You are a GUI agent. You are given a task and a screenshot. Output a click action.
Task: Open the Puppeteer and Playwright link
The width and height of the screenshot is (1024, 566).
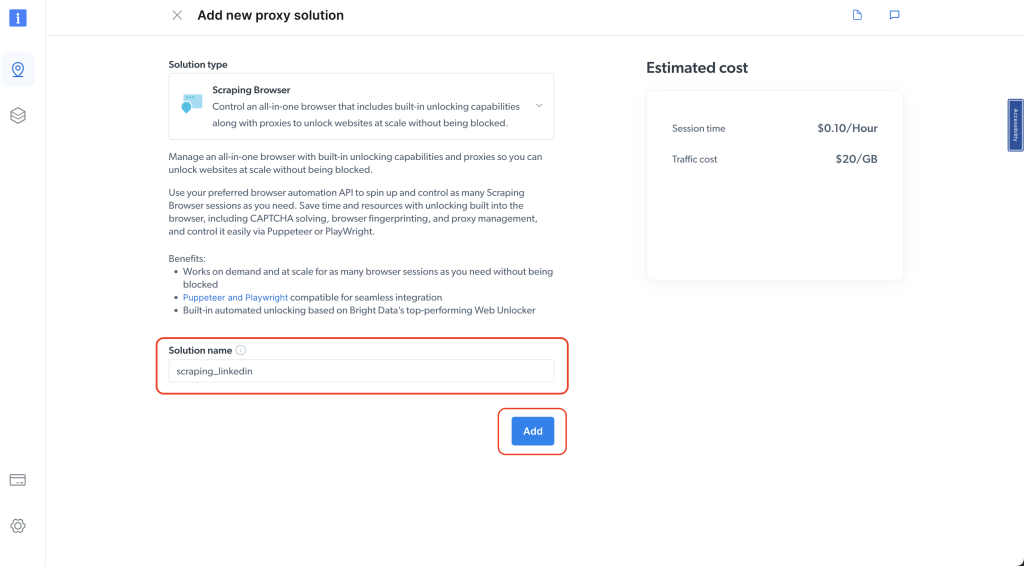click(236, 298)
